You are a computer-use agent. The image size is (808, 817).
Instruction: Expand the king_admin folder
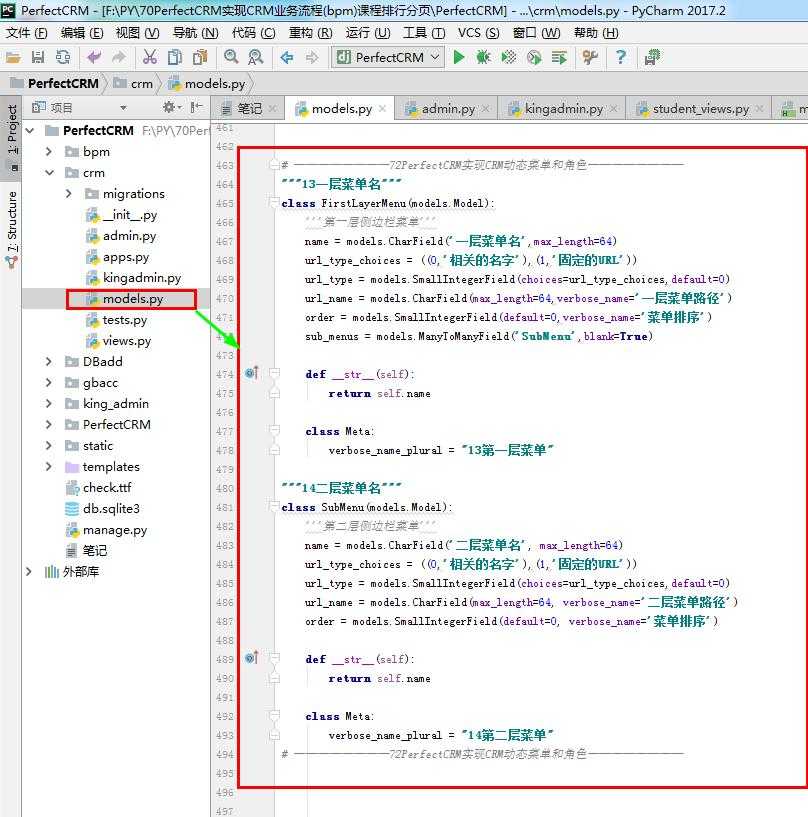coord(48,404)
